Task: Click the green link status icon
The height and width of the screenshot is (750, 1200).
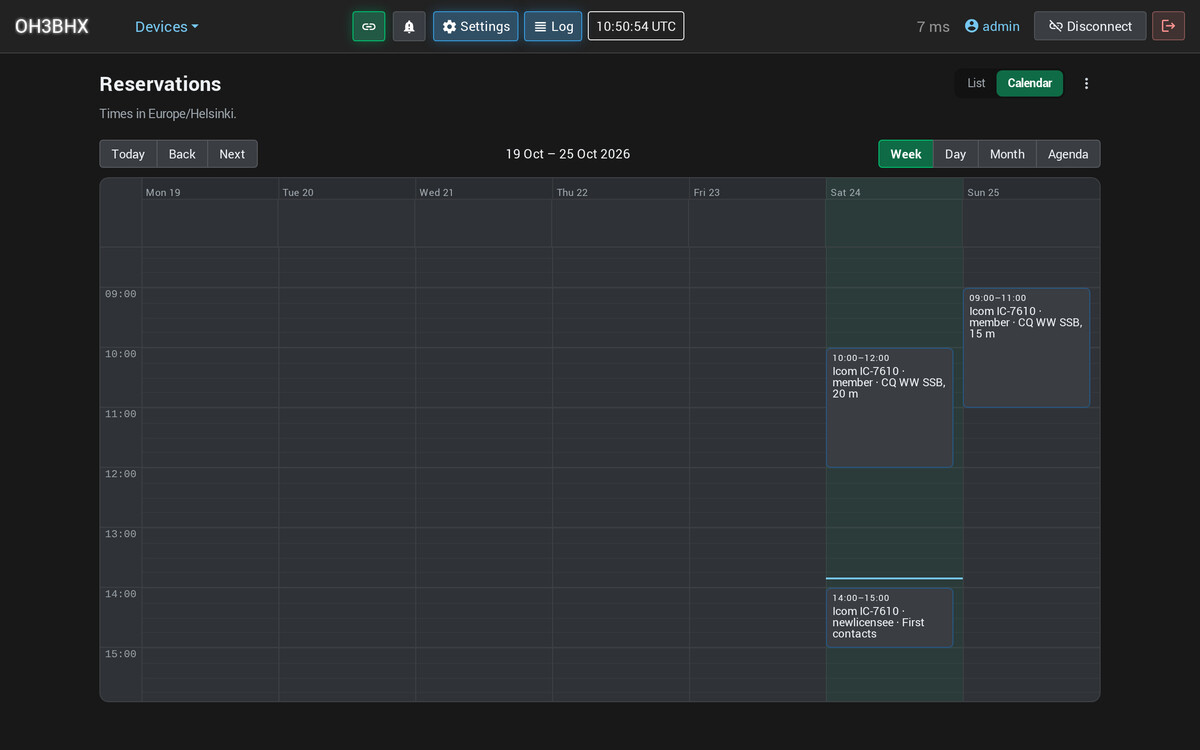Action: pos(368,26)
